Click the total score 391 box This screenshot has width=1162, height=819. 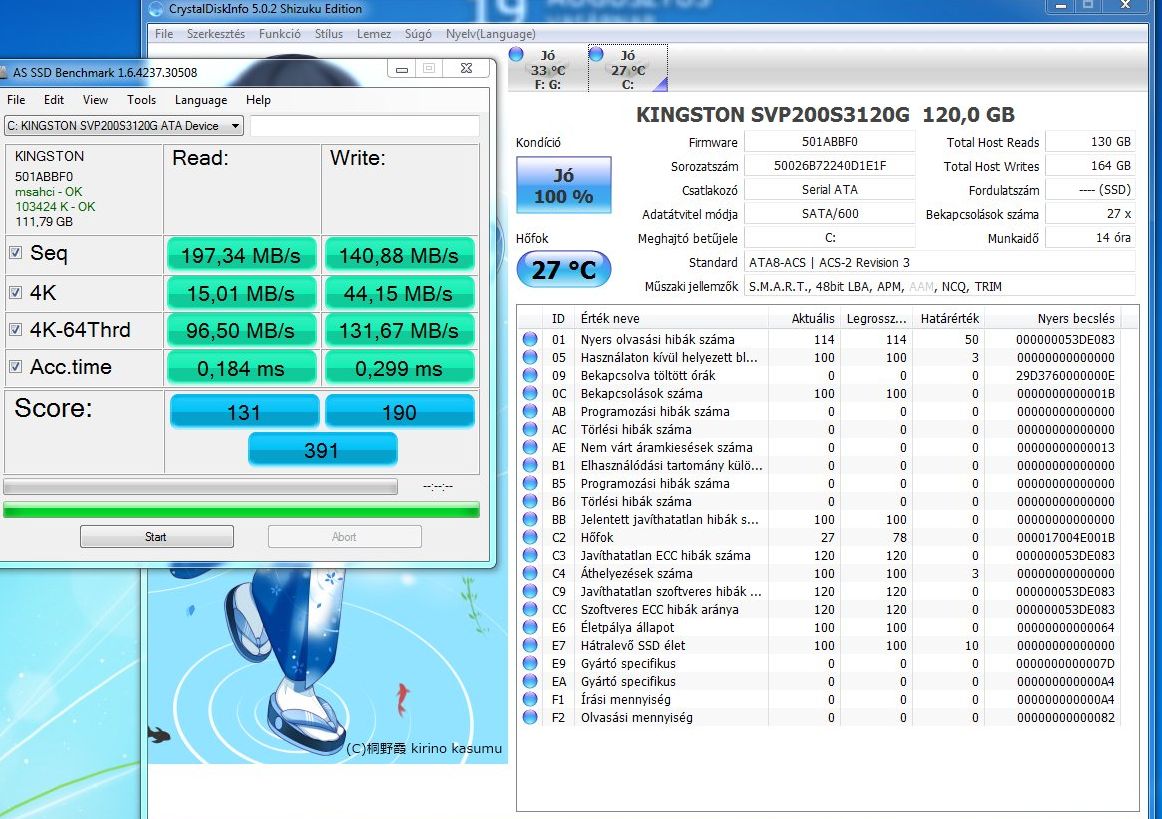pyautogui.click(x=322, y=450)
